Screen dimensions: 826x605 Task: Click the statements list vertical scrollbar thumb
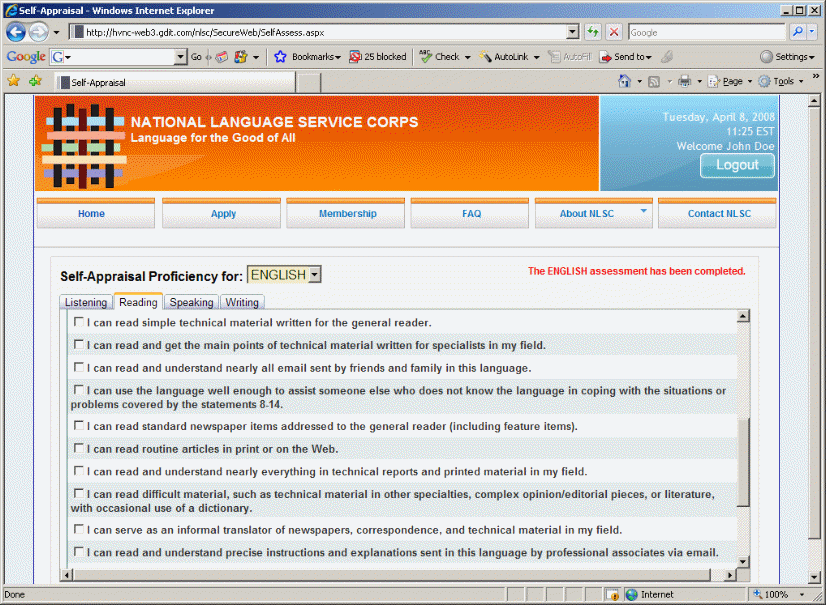pos(743,463)
